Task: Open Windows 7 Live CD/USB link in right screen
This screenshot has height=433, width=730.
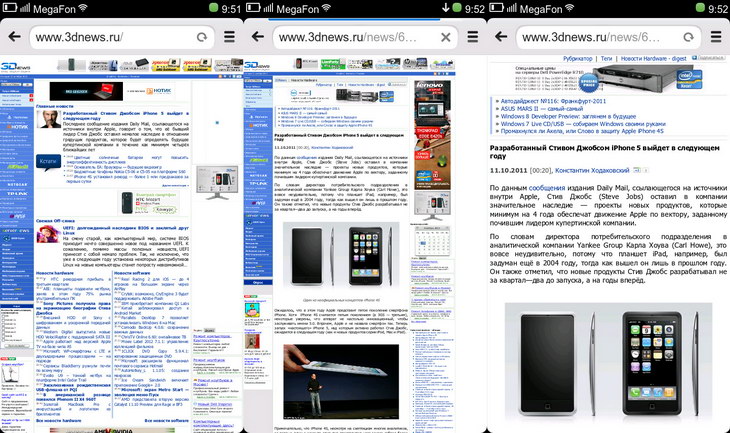Action: [583, 124]
